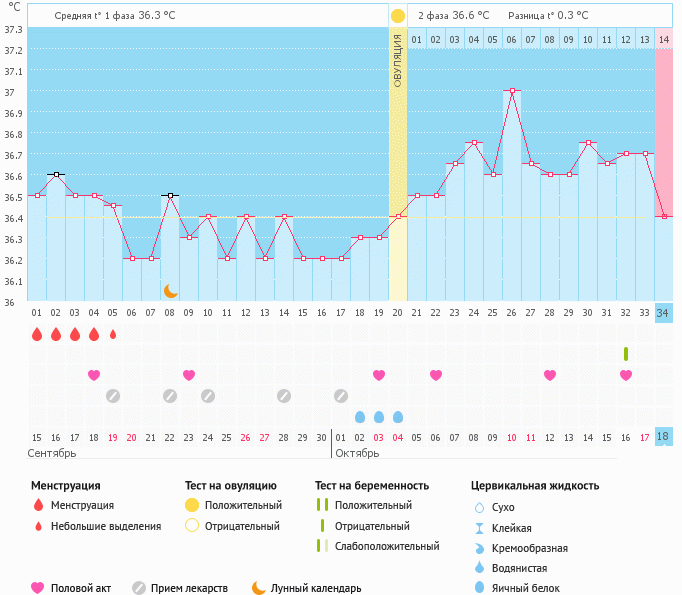Click the Разница t° 0.3 °C text
Image resolution: width=682 pixels, height=595 pixels.
[548, 16]
